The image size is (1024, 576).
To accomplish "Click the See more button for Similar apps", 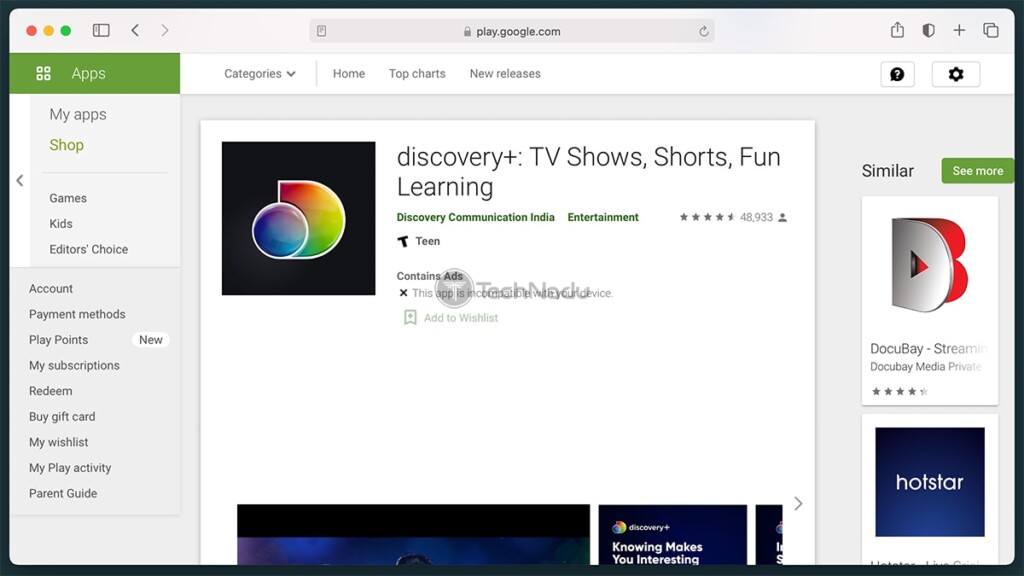I will (978, 170).
